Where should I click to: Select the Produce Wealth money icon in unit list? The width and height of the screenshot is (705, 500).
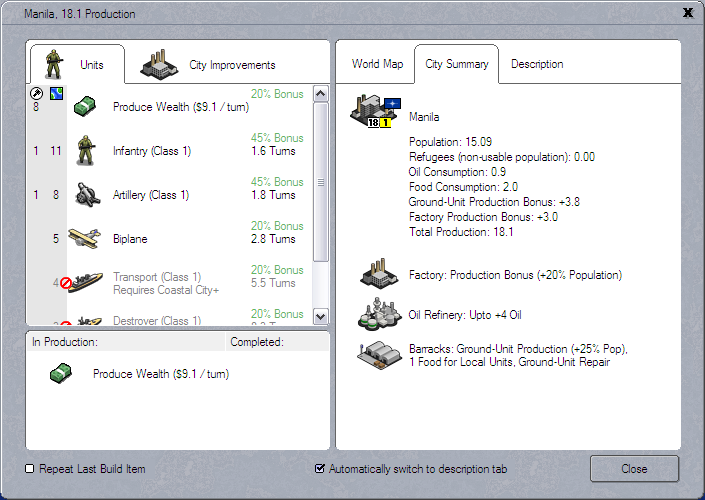pos(85,106)
